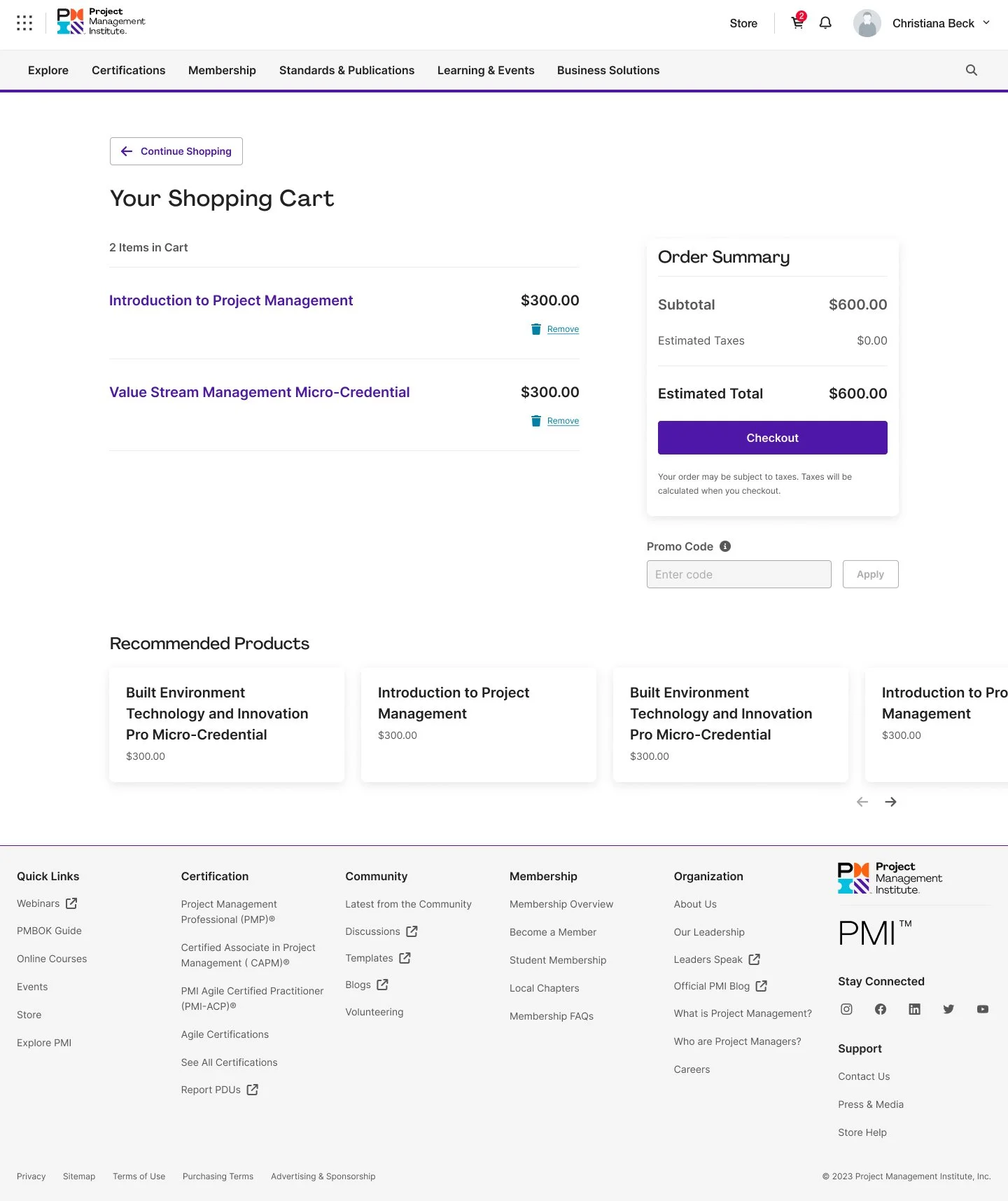Open the Sitemap link
Viewport: 1008px width, 1201px height.
coord(79,1176)
